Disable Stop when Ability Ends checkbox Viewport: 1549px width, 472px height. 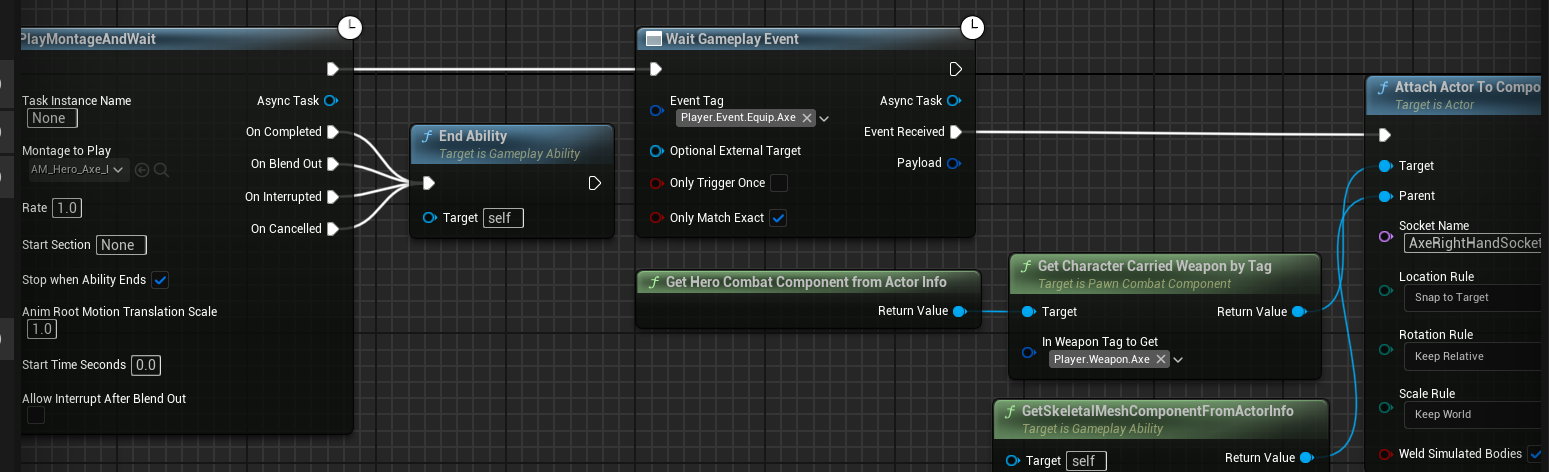(159, 280)
